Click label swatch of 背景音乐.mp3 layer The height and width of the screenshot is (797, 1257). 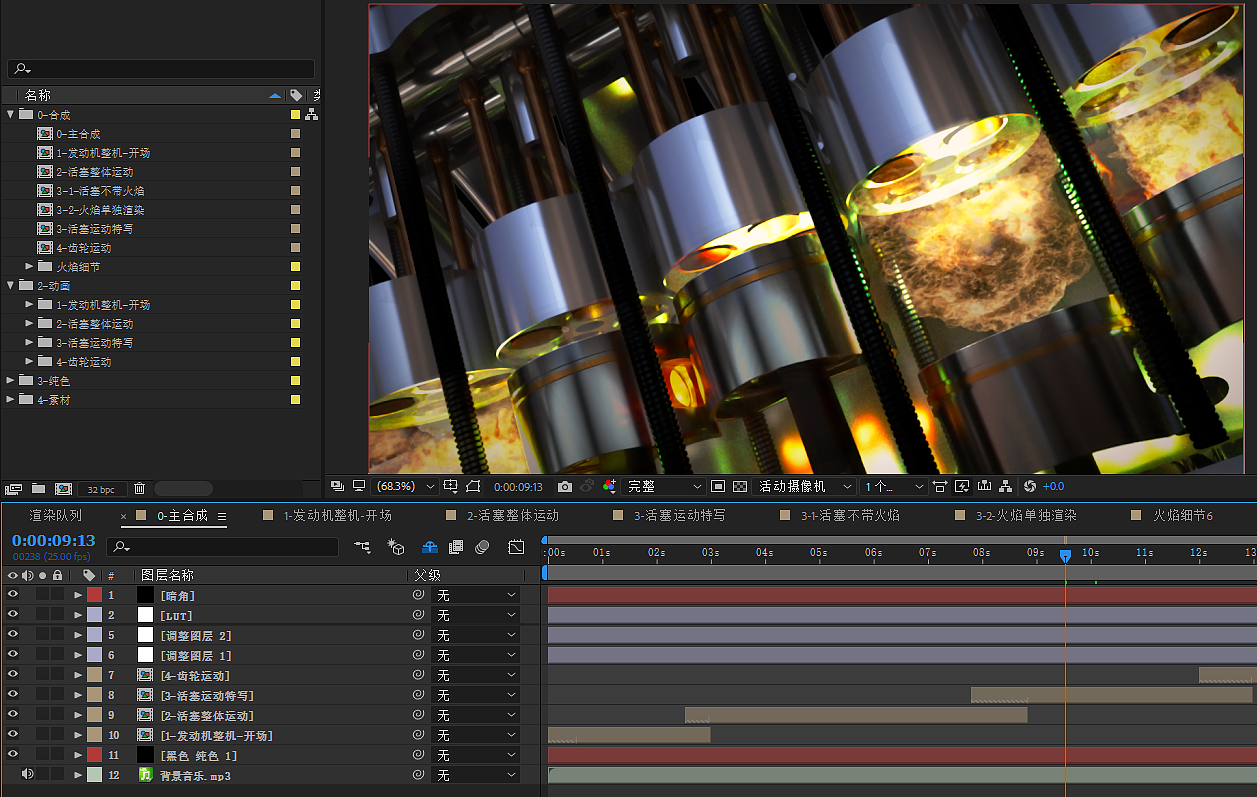click(x=94, y=775)
